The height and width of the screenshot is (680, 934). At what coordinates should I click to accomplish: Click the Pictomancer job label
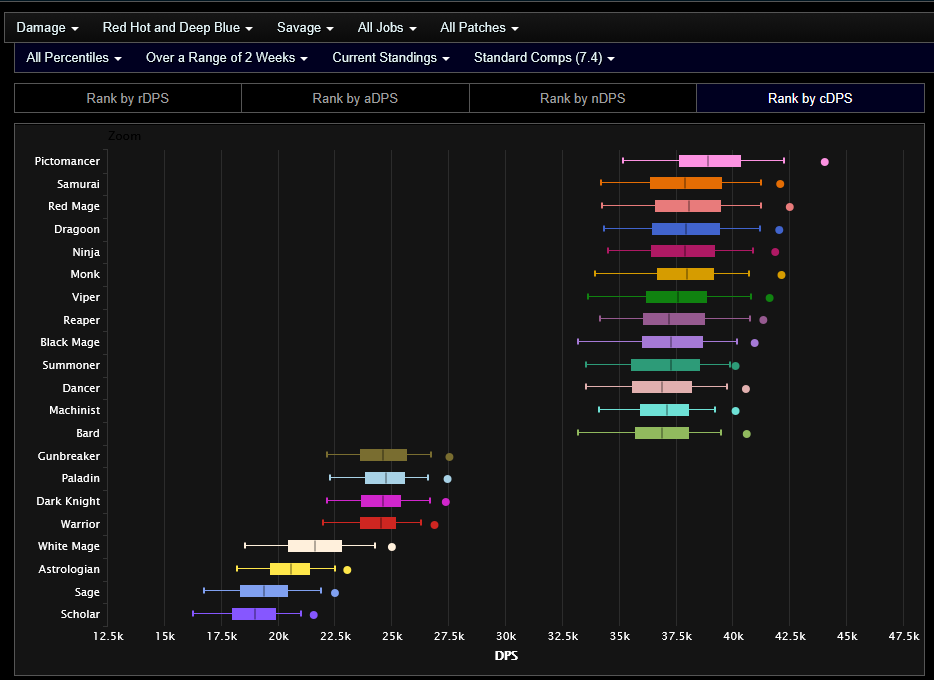[x=67, y=161]
